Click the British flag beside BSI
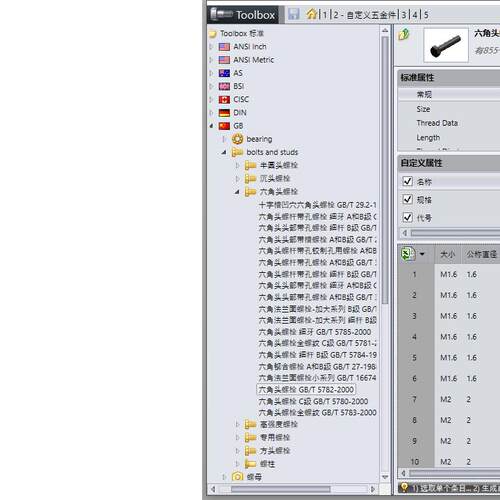Viewport: 500px width, 500px height. pyautogui.click(x=224, y=86)
